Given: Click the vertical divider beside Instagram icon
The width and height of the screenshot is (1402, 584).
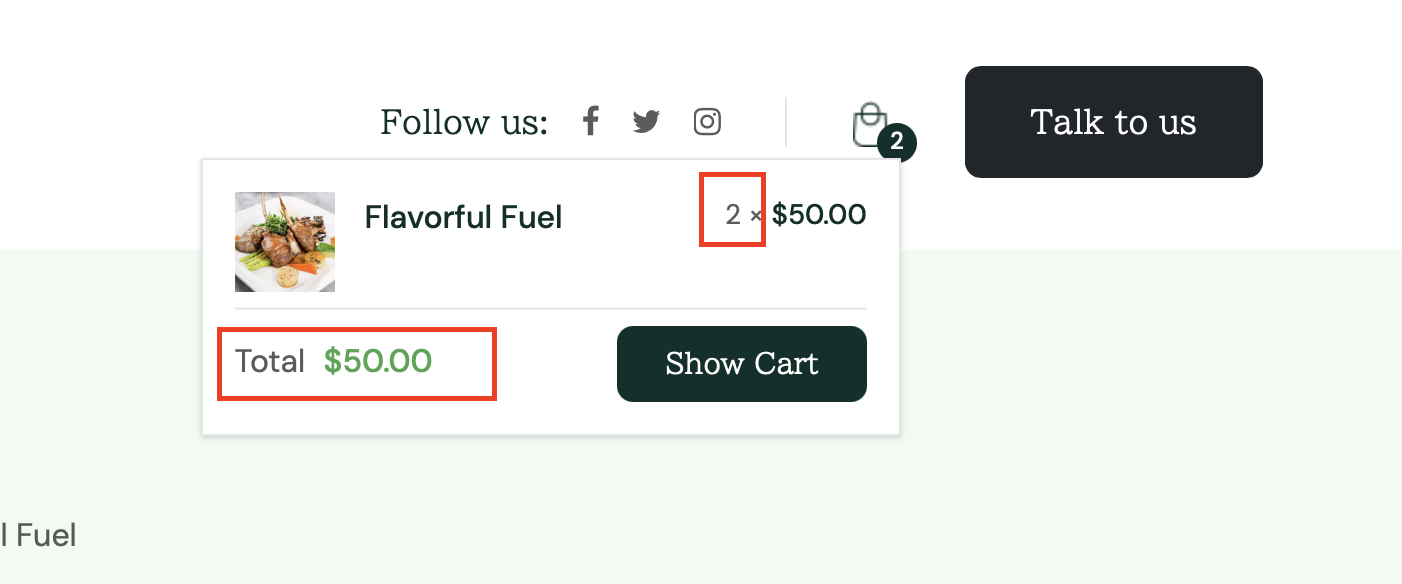Looking at the screenshot, I should tap(786, 122).
